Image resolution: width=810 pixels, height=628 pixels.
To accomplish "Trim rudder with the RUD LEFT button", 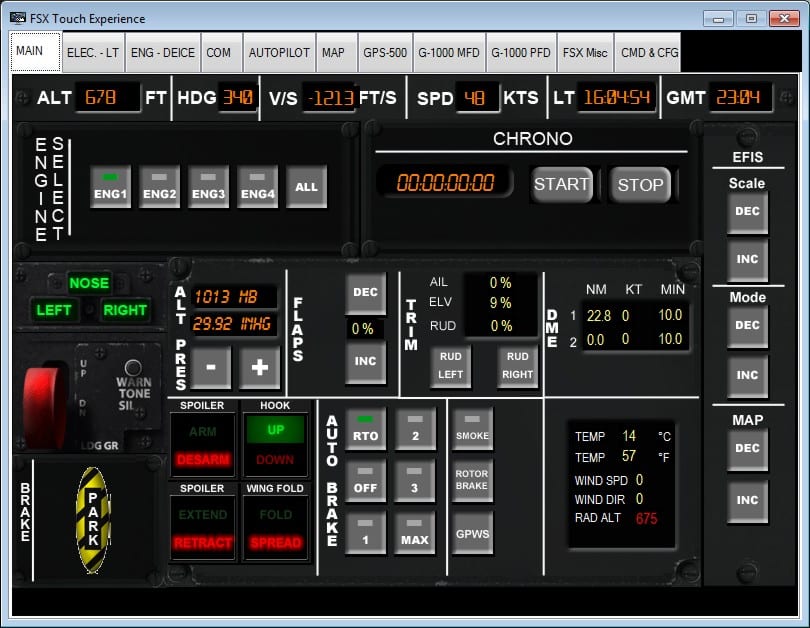I will point(451,366).
